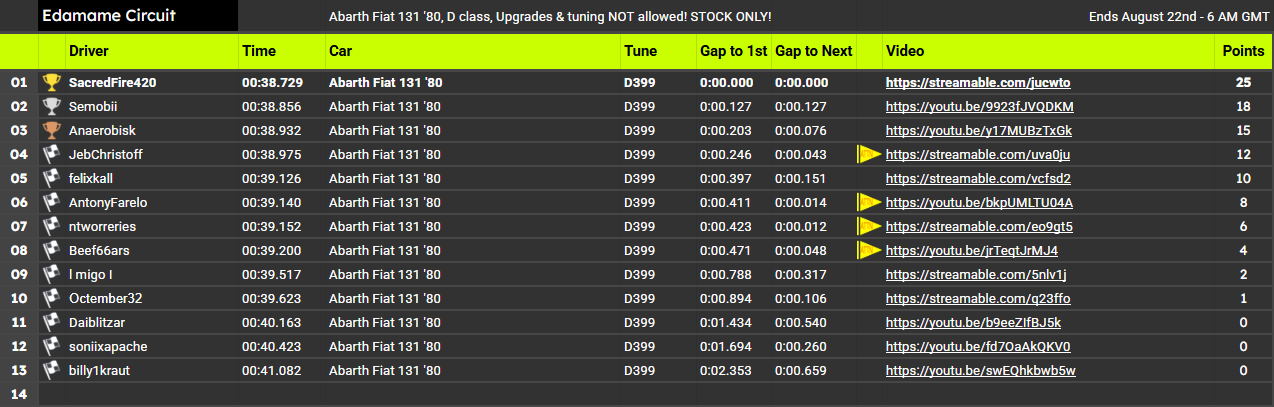Open soniixapache's youtu.be video link
Screen dimensions: 1274x407
978,346
